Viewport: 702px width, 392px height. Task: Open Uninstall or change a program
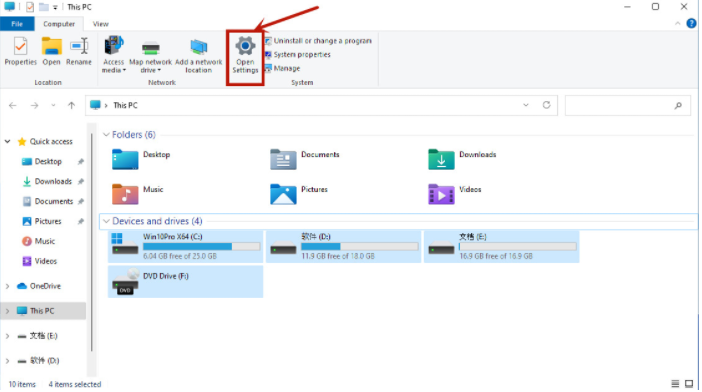[318, 41]
